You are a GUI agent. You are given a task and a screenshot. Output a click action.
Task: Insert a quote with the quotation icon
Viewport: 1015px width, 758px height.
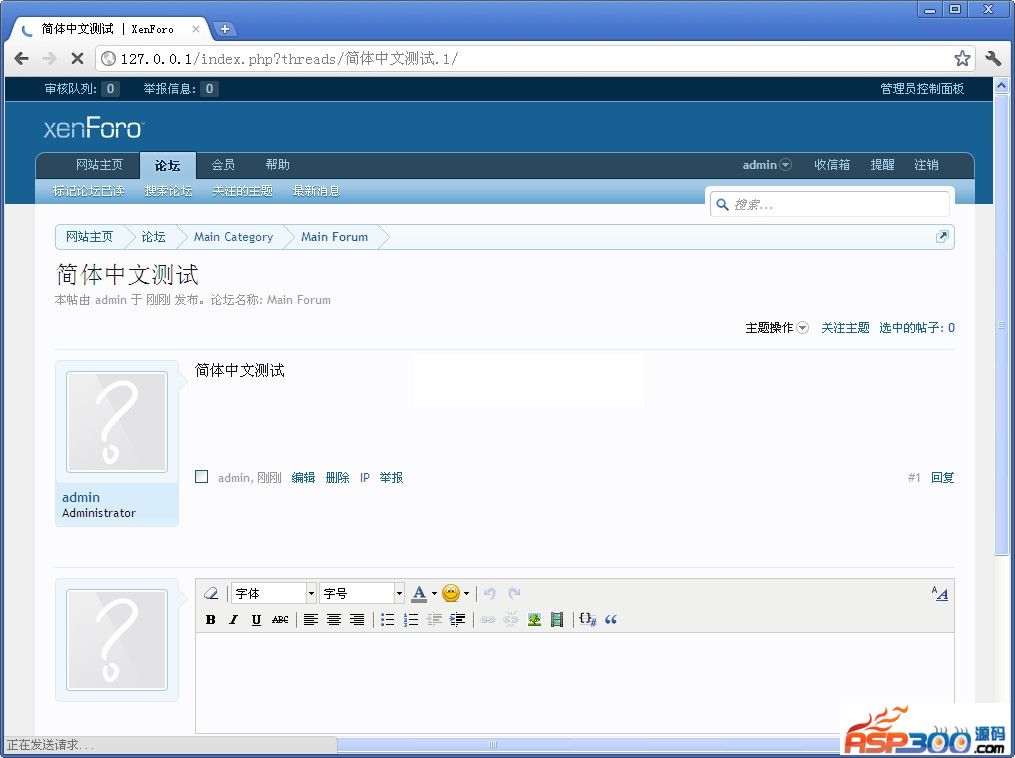pyautogui.click(x=610, y=619)
